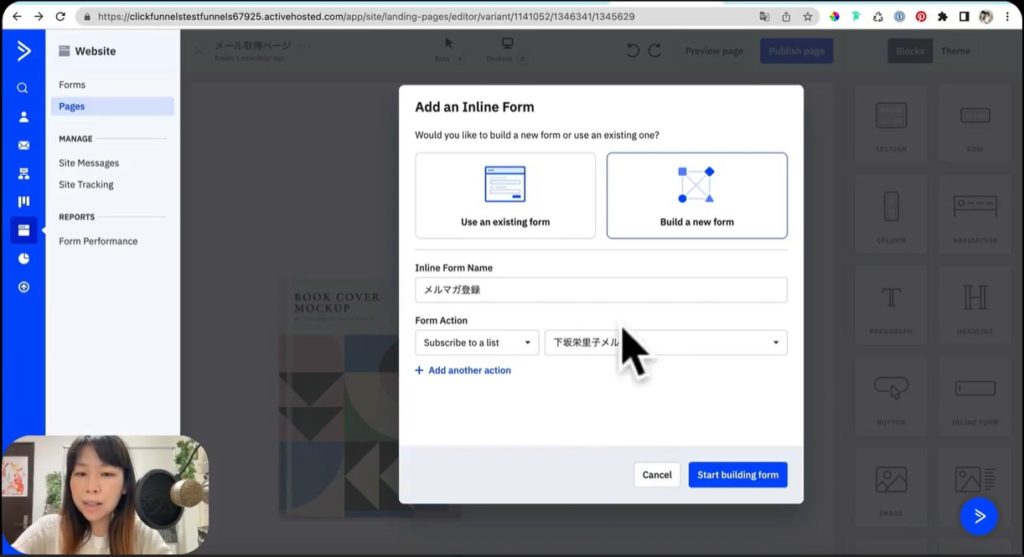Screen dimensions: 1024x557
Task: Expand the 'Subscribe to a list' dropdown
Action: [477, 343]
